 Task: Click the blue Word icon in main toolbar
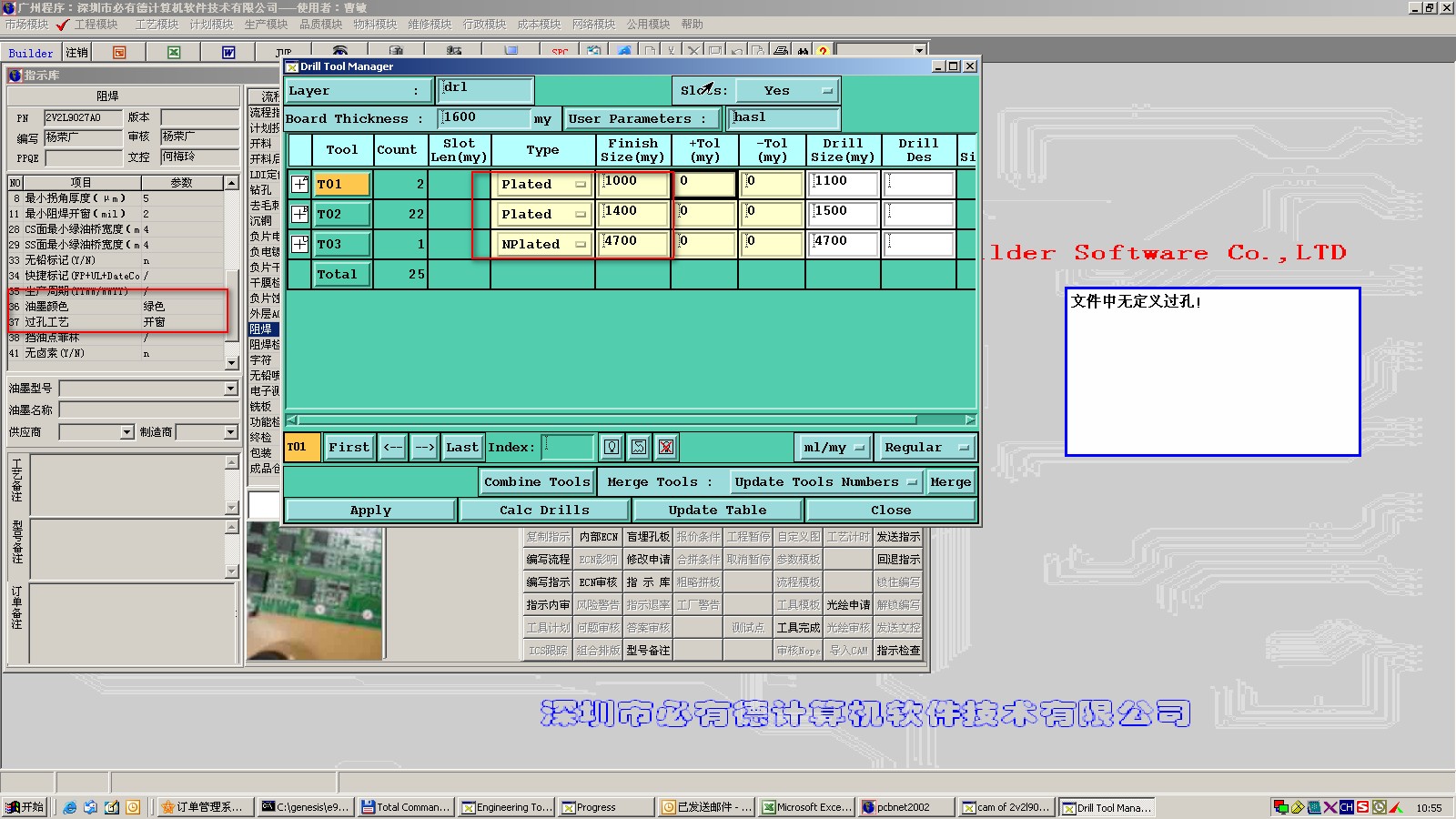(228, 53)
